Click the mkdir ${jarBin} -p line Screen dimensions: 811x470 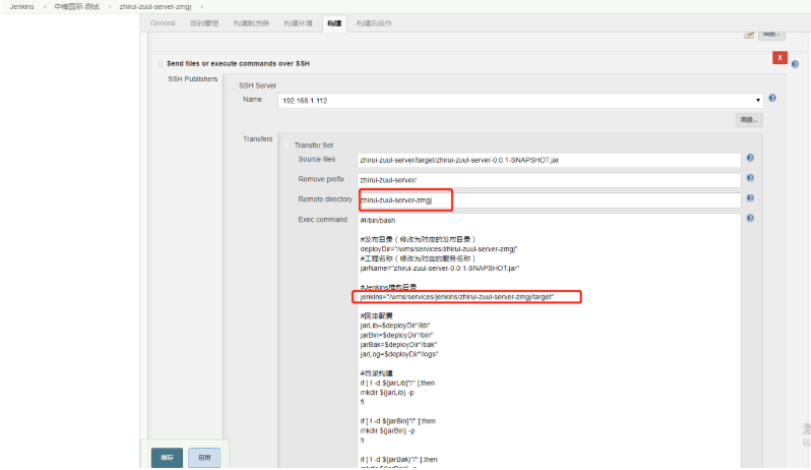[387, 430]
